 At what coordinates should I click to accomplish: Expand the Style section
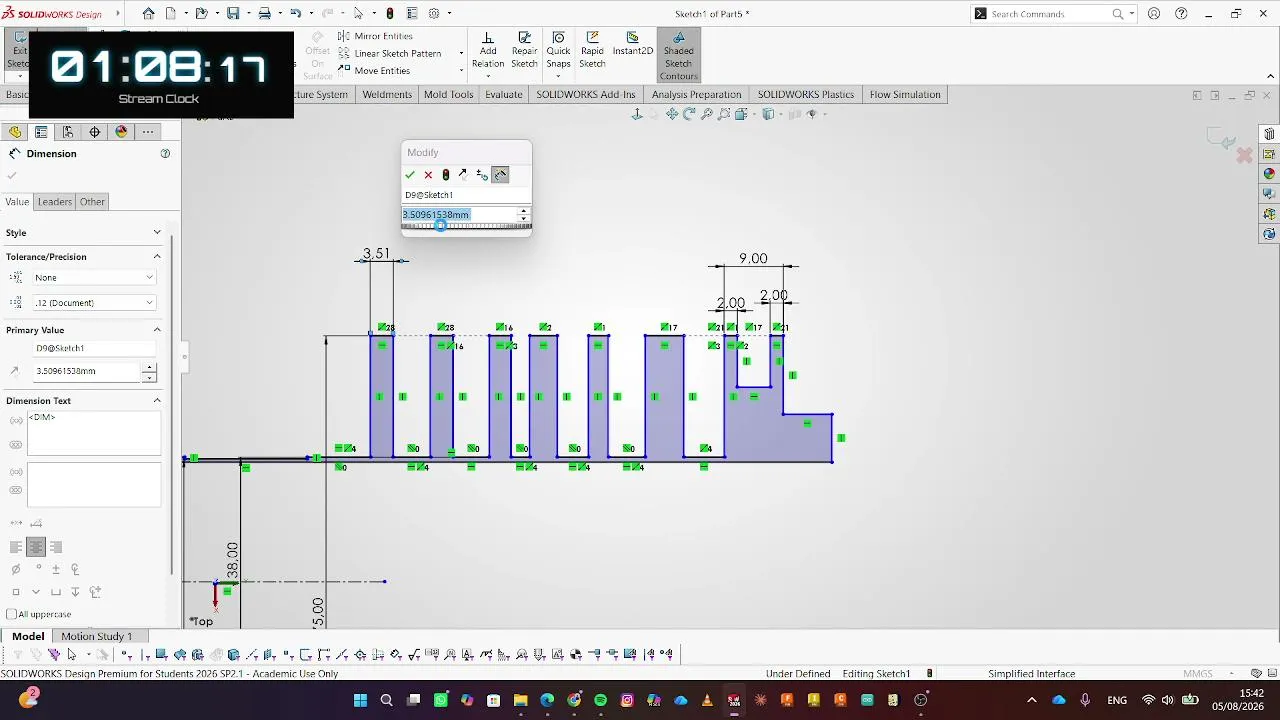157,233
